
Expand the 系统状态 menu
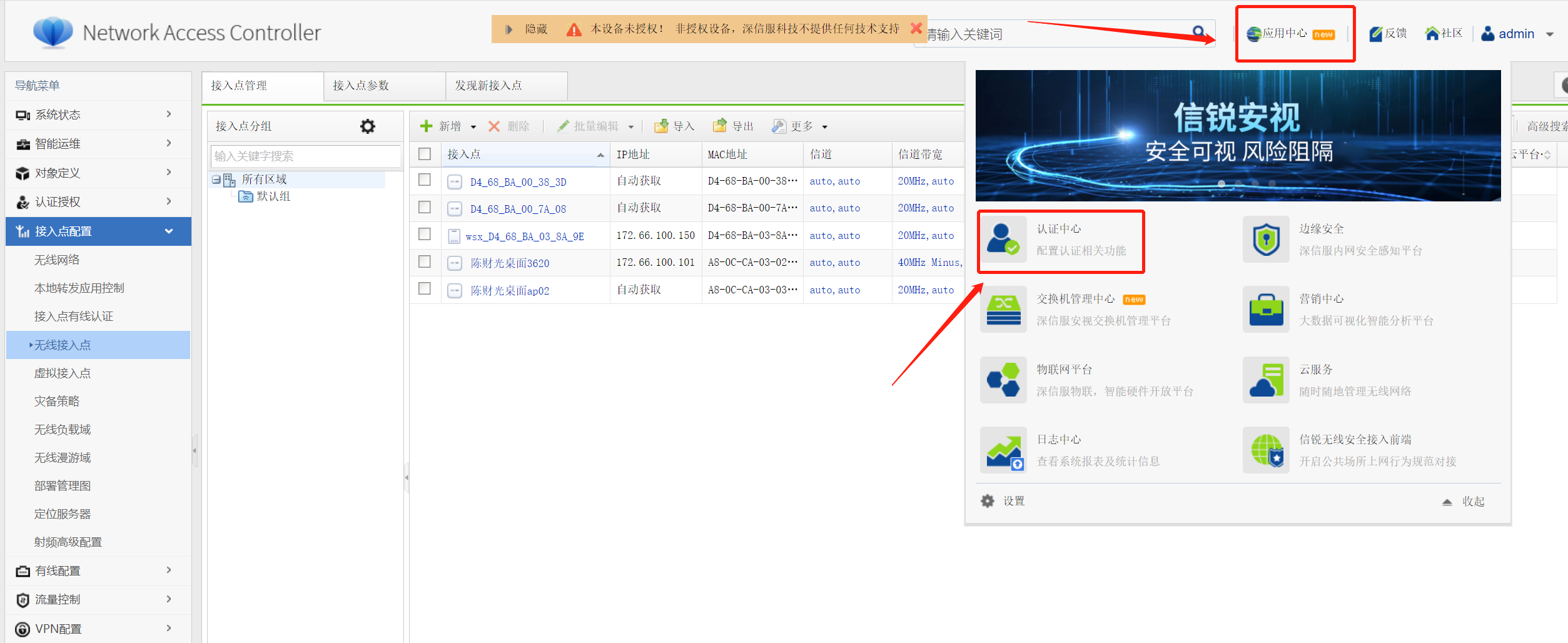tap(98, 114)
